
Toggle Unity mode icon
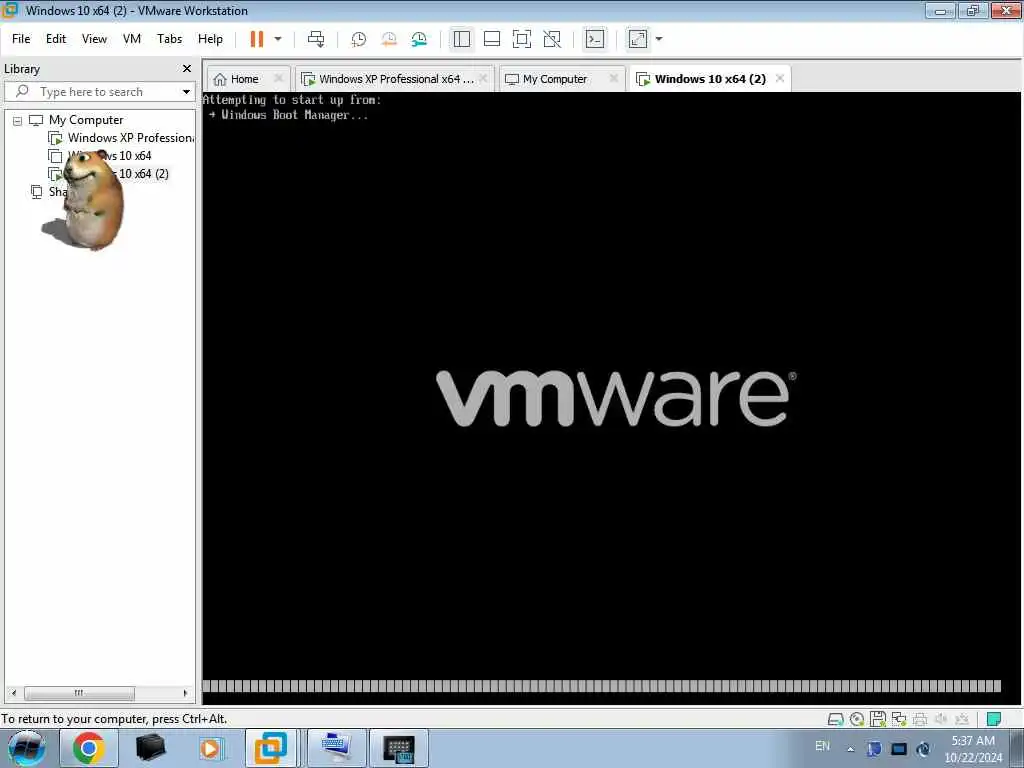pos(552,39)
